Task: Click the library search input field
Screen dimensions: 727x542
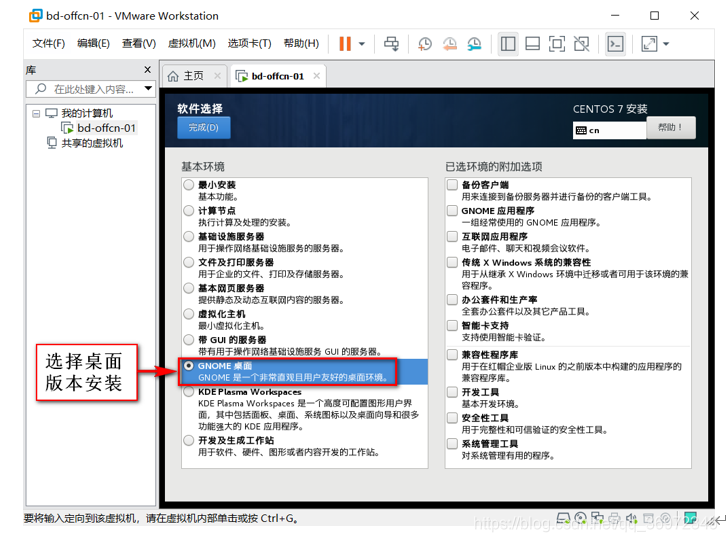Action: pos(89,89)
